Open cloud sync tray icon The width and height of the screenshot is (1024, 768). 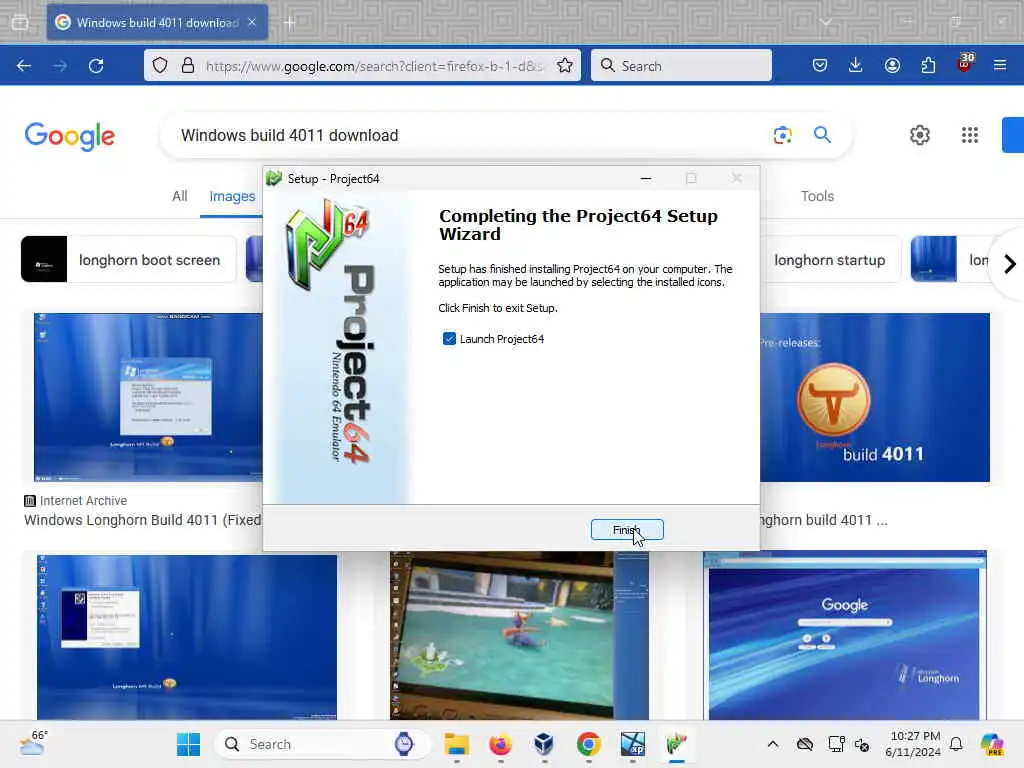[x=805, y=744]
